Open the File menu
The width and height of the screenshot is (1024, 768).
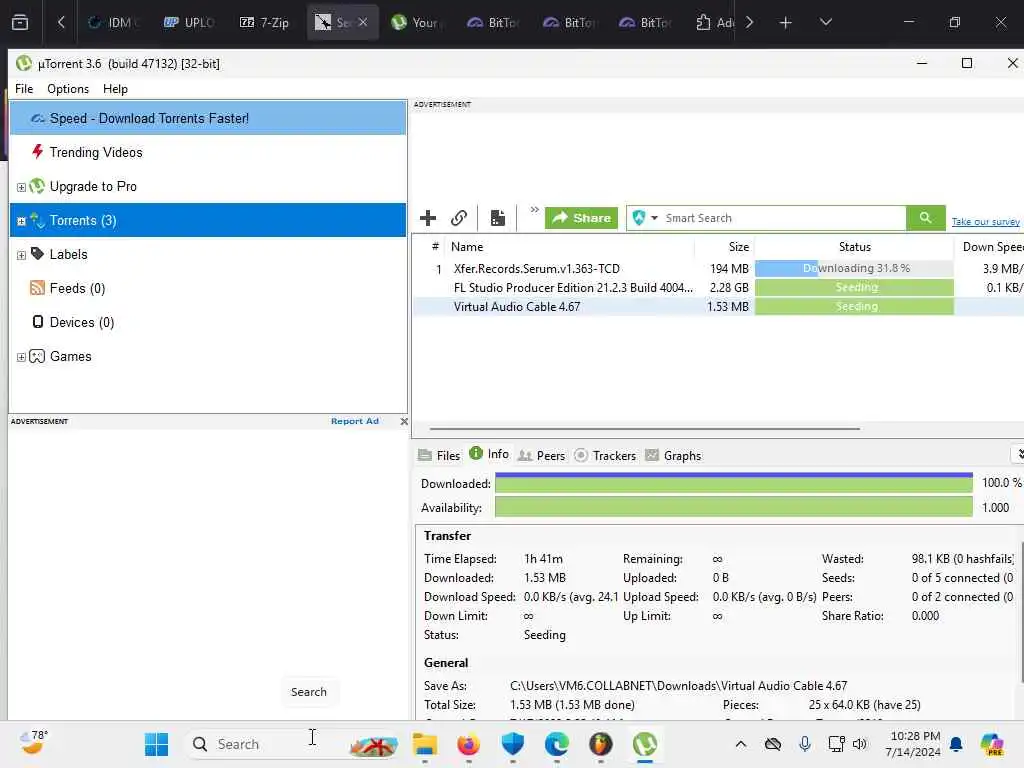click(x=24, y=89)
